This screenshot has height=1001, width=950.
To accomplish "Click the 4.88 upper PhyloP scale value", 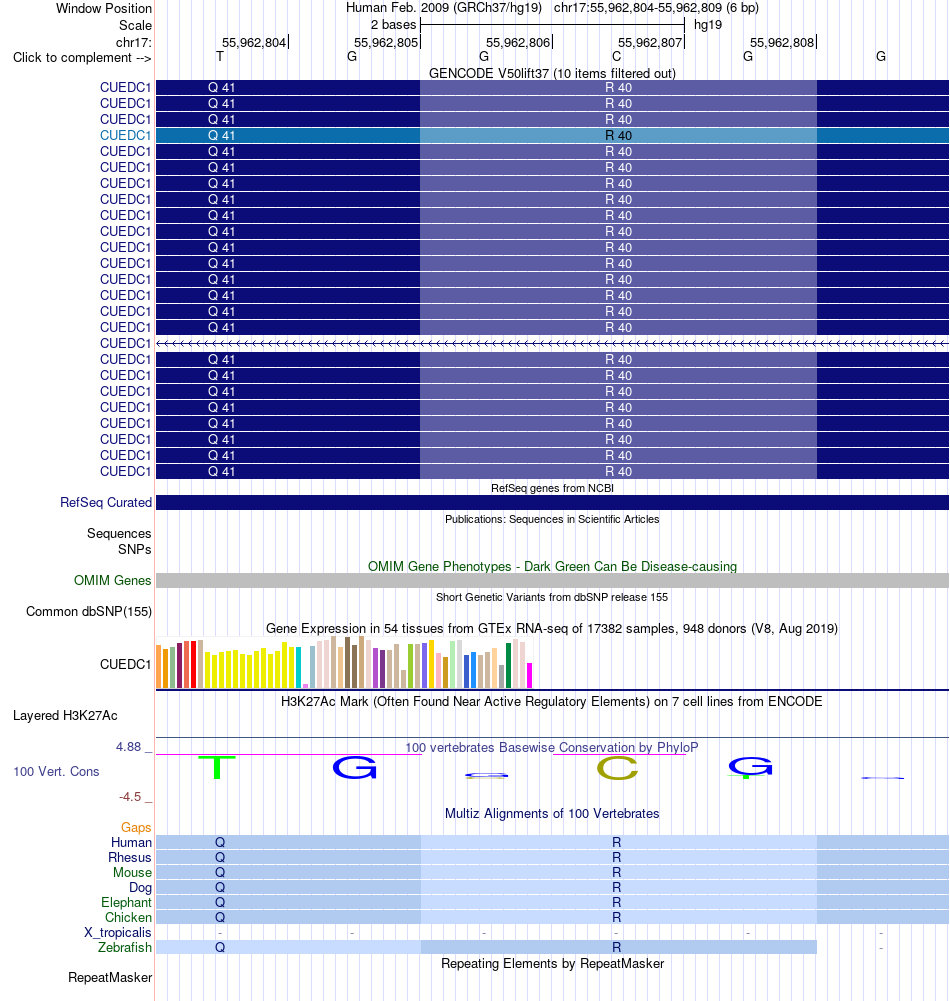I will [x=128, y=747].
